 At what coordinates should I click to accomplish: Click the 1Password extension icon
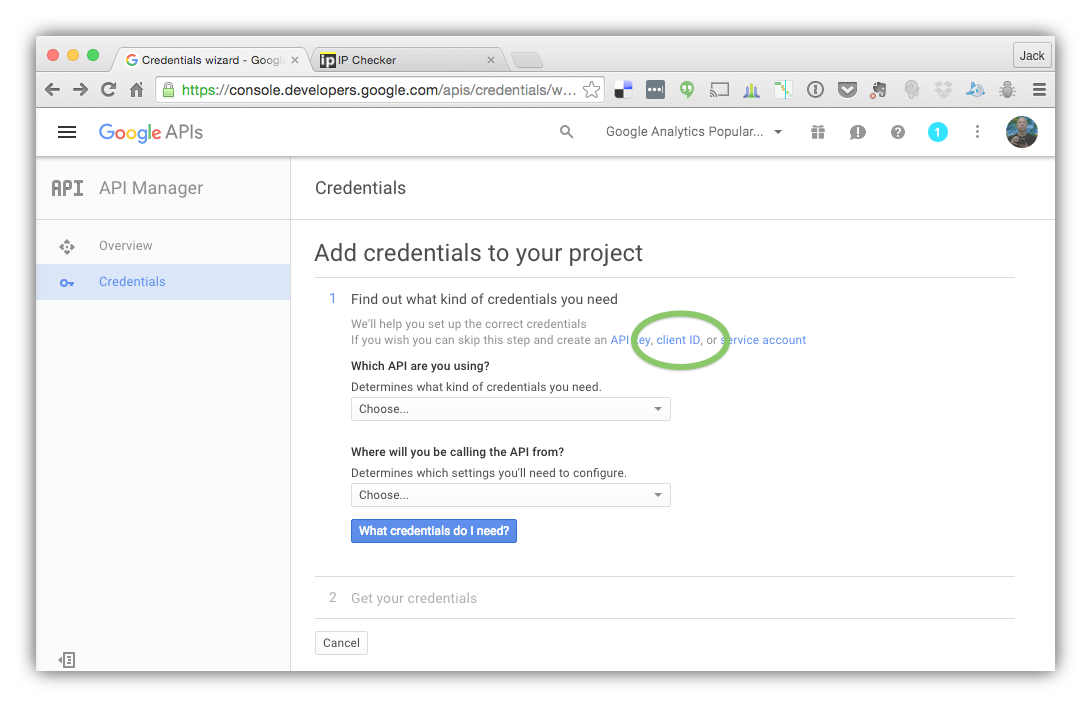(815, 90)
